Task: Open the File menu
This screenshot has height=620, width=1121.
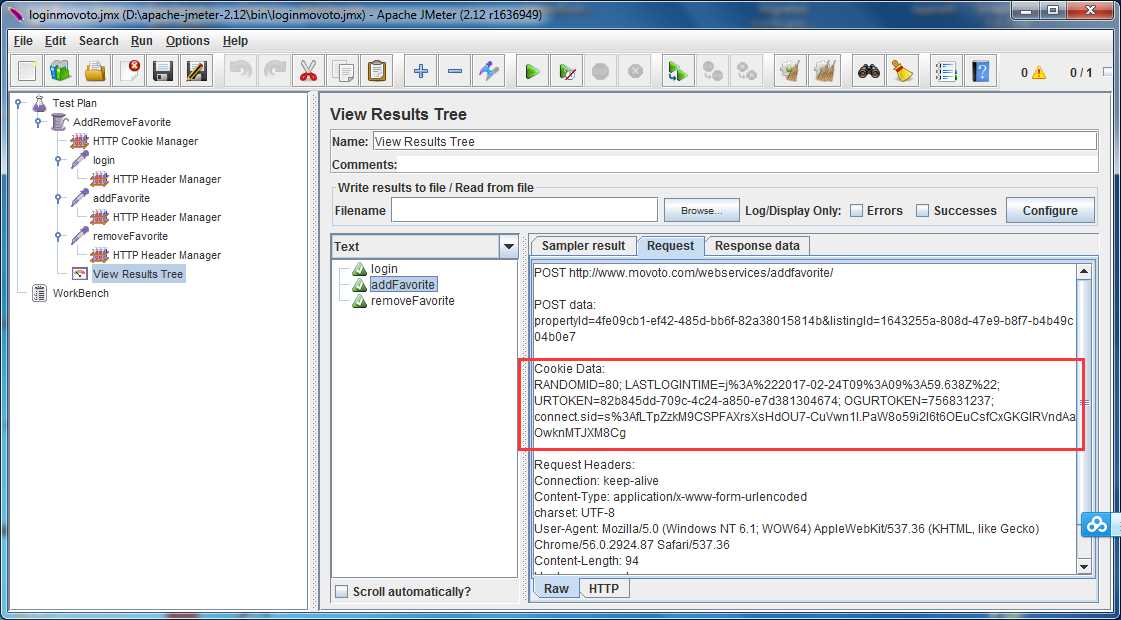Action: pyautogui.click(x=23, y=41)
